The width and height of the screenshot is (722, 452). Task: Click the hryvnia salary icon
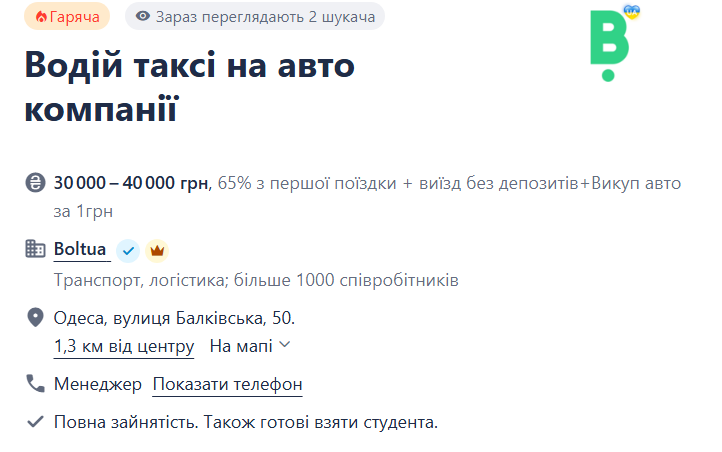(36, 183)
